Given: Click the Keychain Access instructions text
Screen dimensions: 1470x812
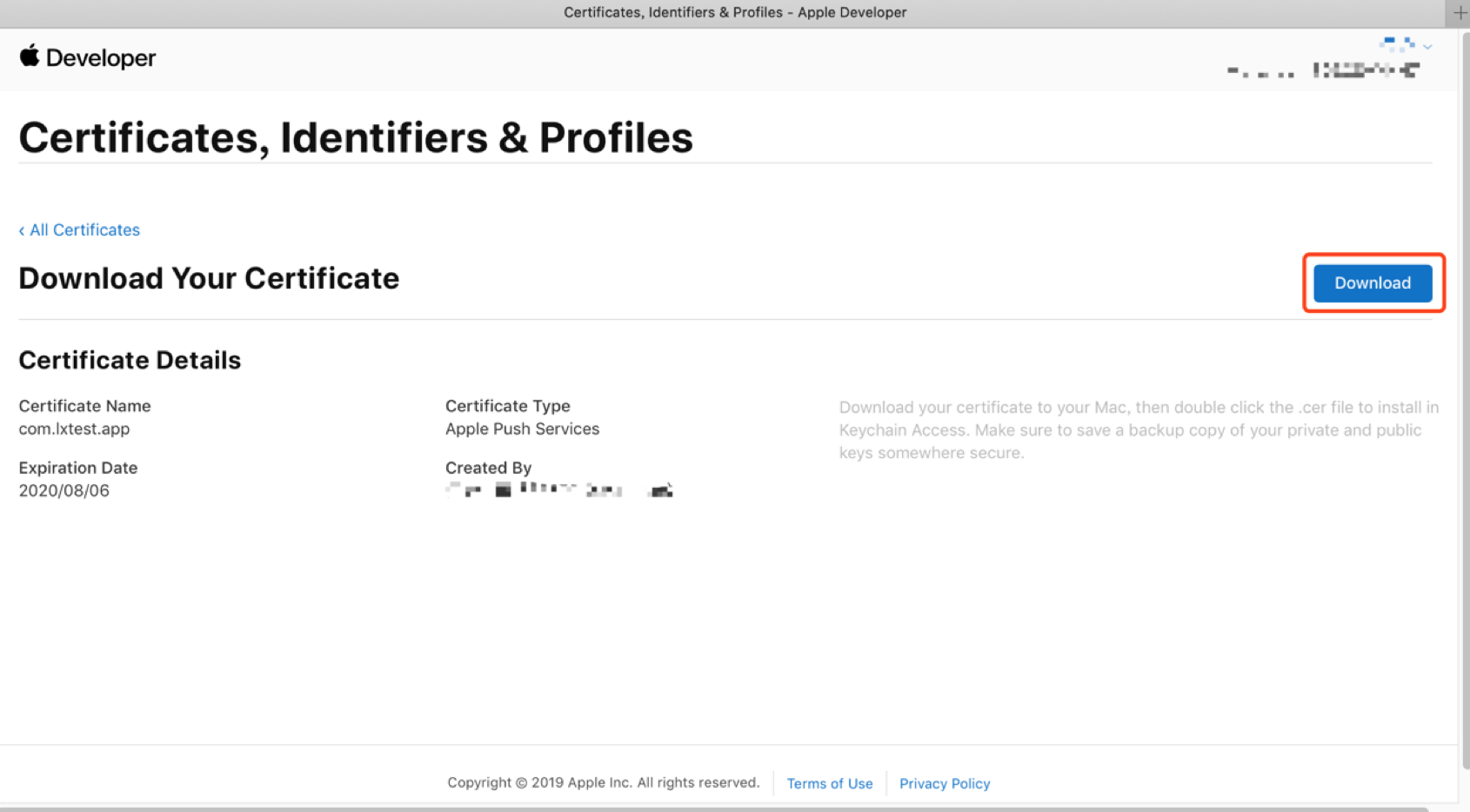Looking at the screenshot, I should point(1139,429).
